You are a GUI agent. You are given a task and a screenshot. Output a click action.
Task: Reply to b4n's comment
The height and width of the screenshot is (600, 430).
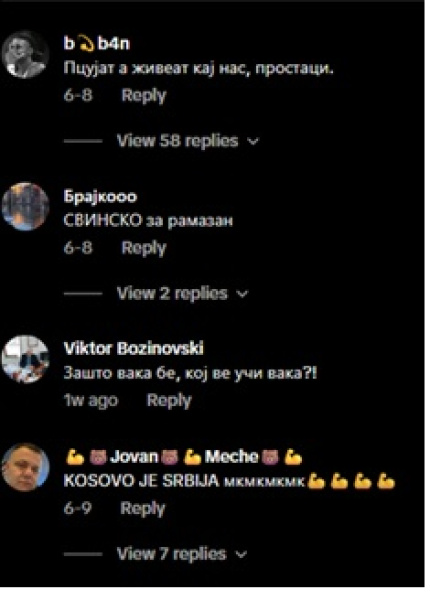(x=143, y=96)
